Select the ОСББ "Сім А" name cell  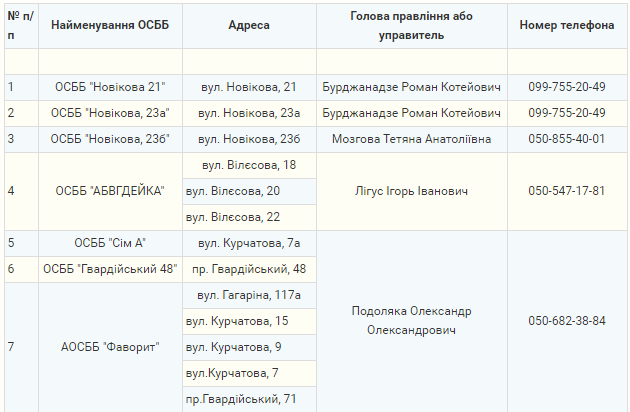tap(110, 242)
